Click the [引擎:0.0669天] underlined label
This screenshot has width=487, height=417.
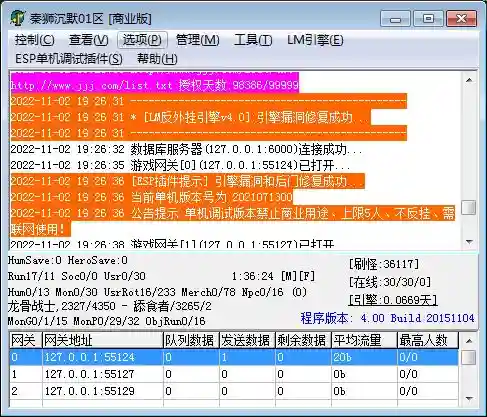(x=393, y=300)
